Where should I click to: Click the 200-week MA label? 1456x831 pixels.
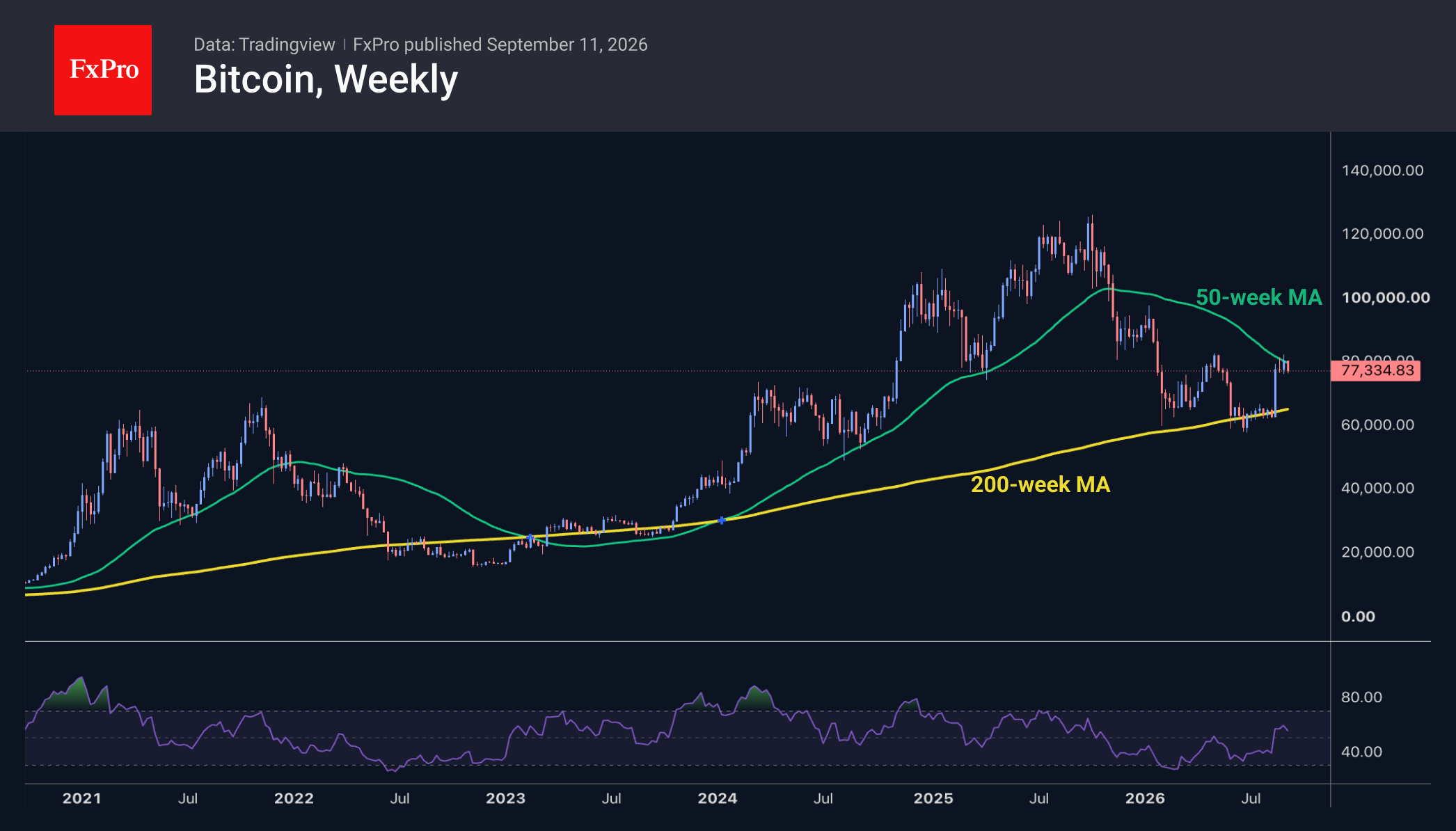coord(1040,484)
